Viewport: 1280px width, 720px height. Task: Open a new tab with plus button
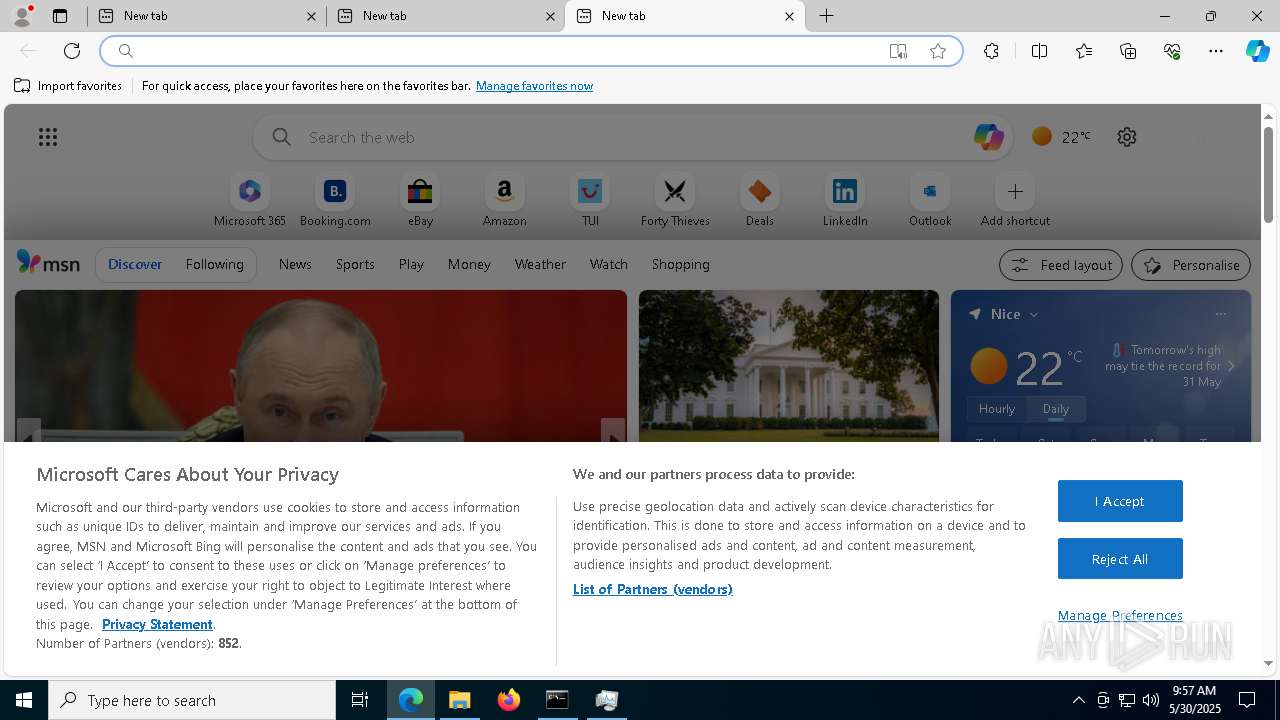click(827, 16)
